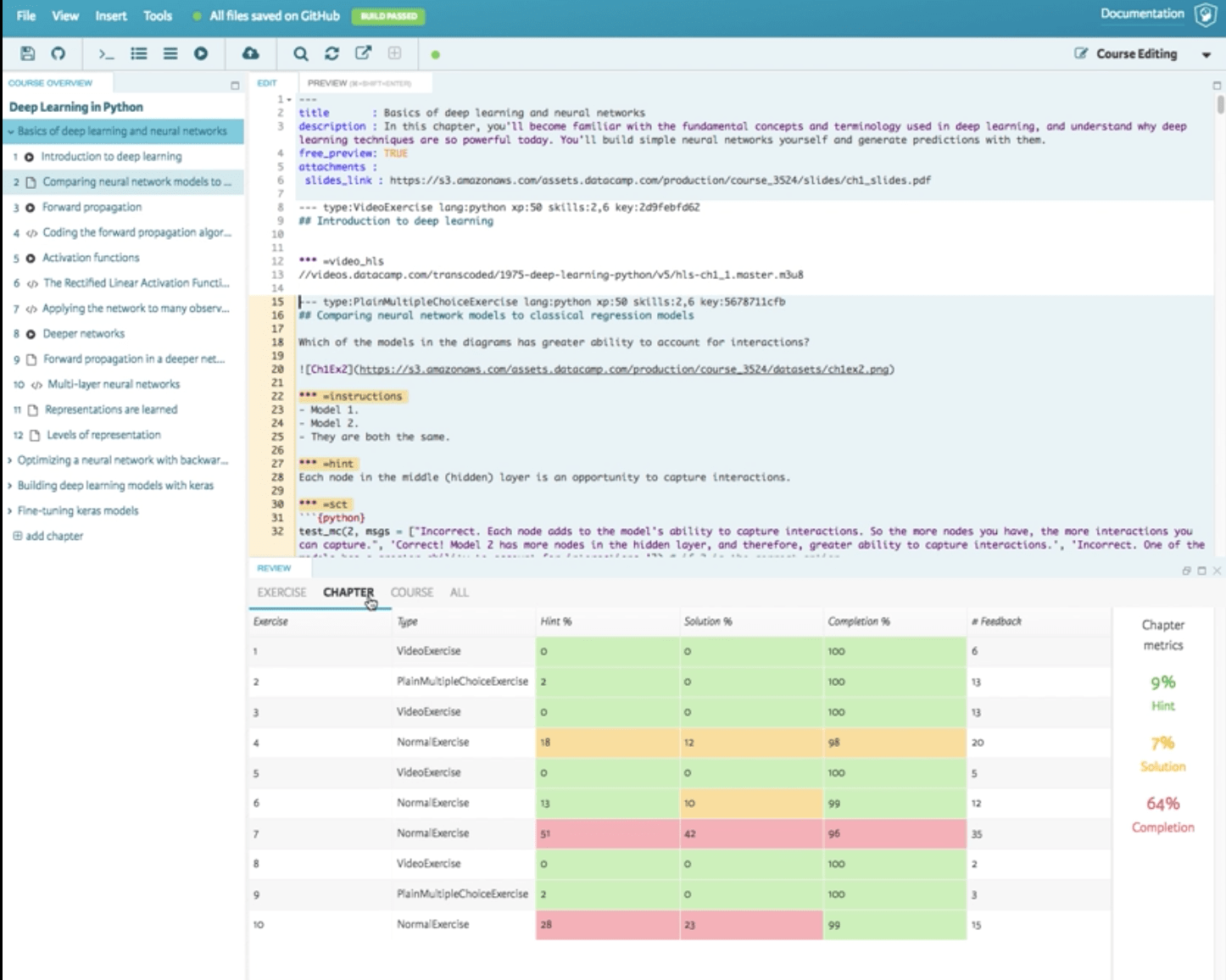Screen dimensions: 1226x980
Task: Expand Fine-tuning keras models chapter
Action: pyautogui.click(x=9, y=511)
